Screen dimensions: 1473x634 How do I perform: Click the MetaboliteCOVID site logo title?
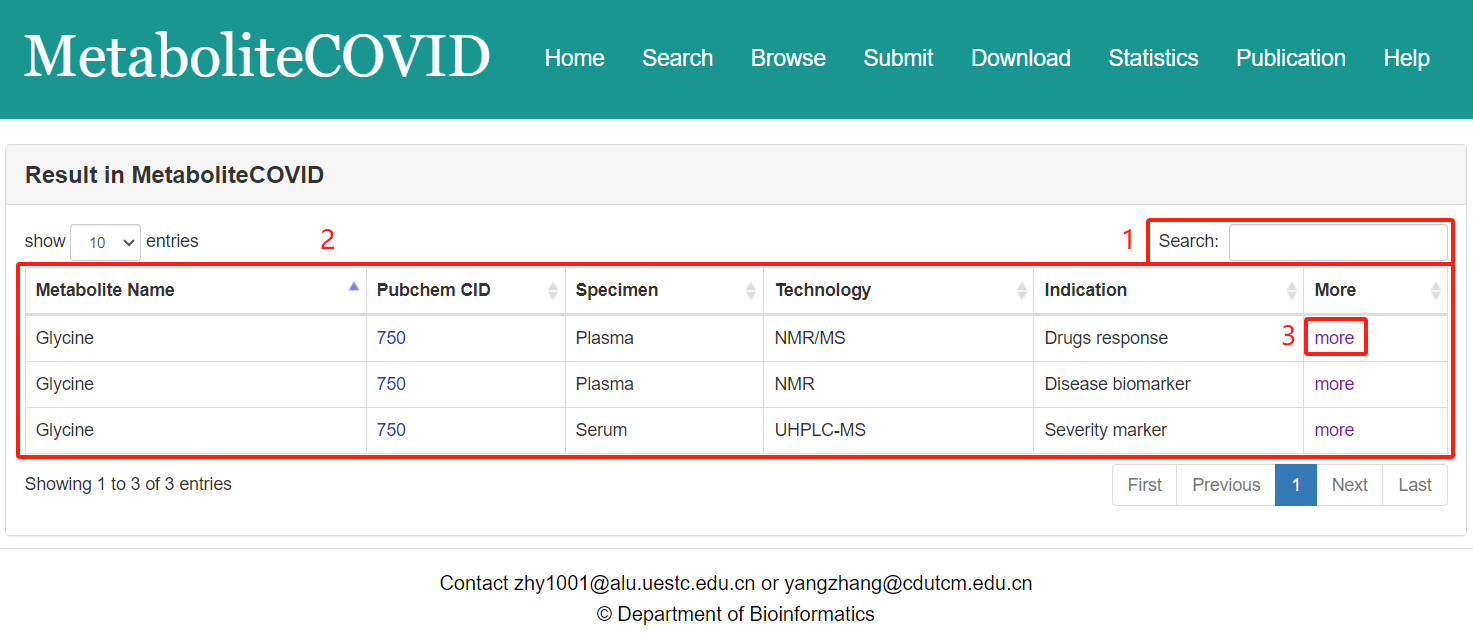point(257,57)
